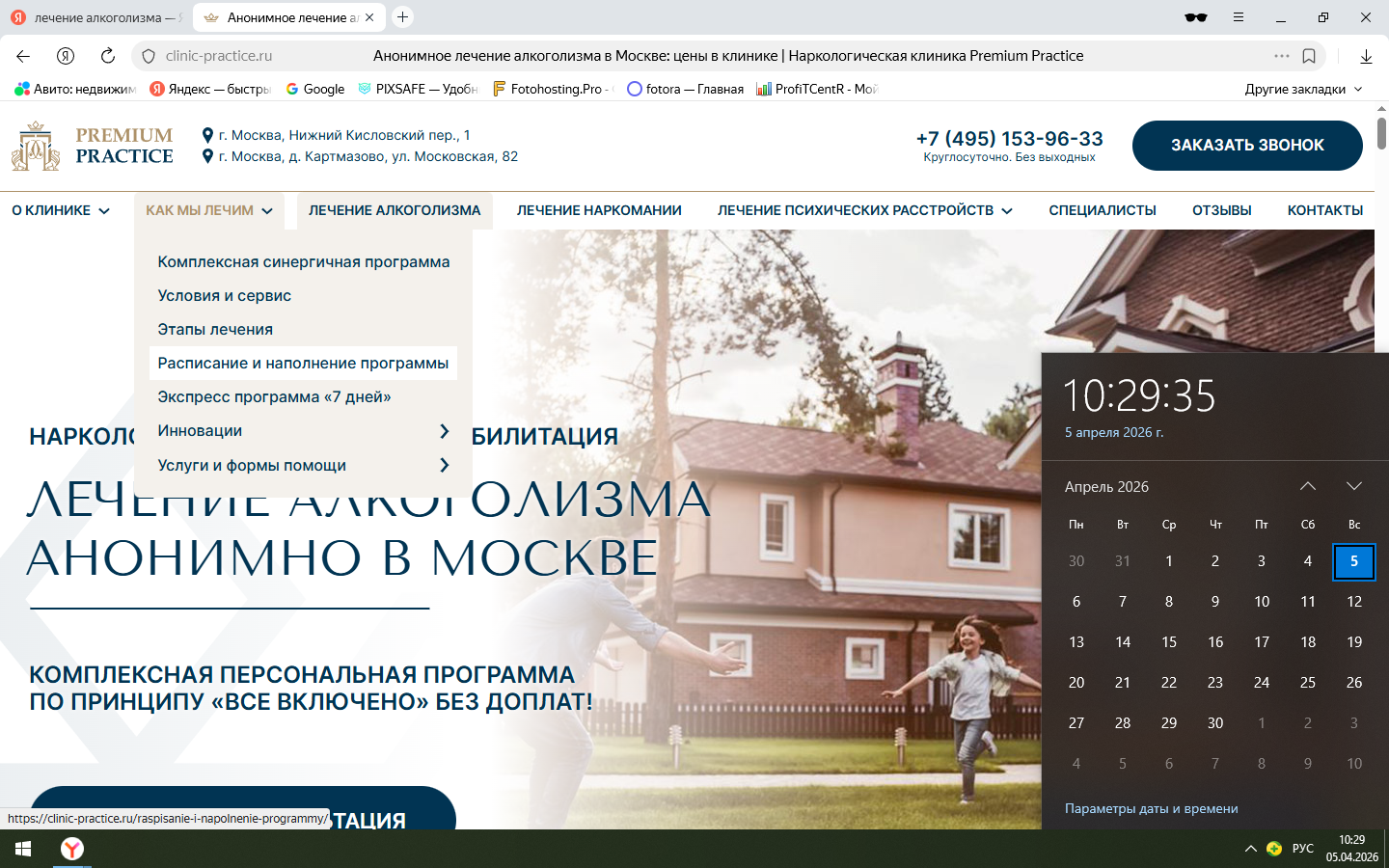Bookmark this page with the bookmark icon
The height and width of the screenshot is (868, 1389).
pos(1309,56)
